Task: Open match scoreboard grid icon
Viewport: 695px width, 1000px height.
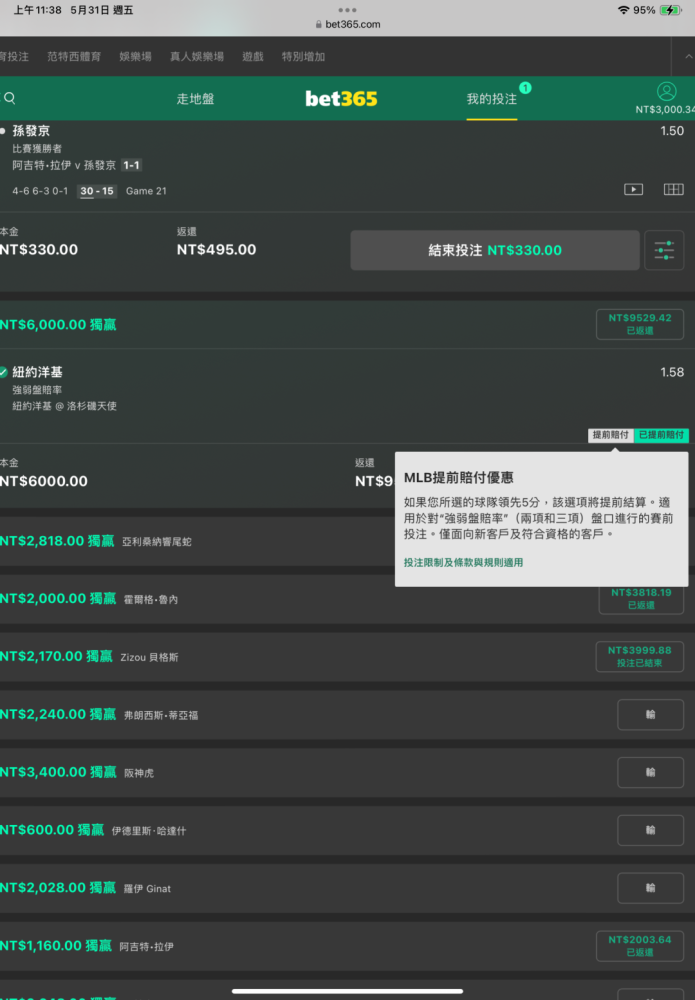Action: [x=673, y=189]
